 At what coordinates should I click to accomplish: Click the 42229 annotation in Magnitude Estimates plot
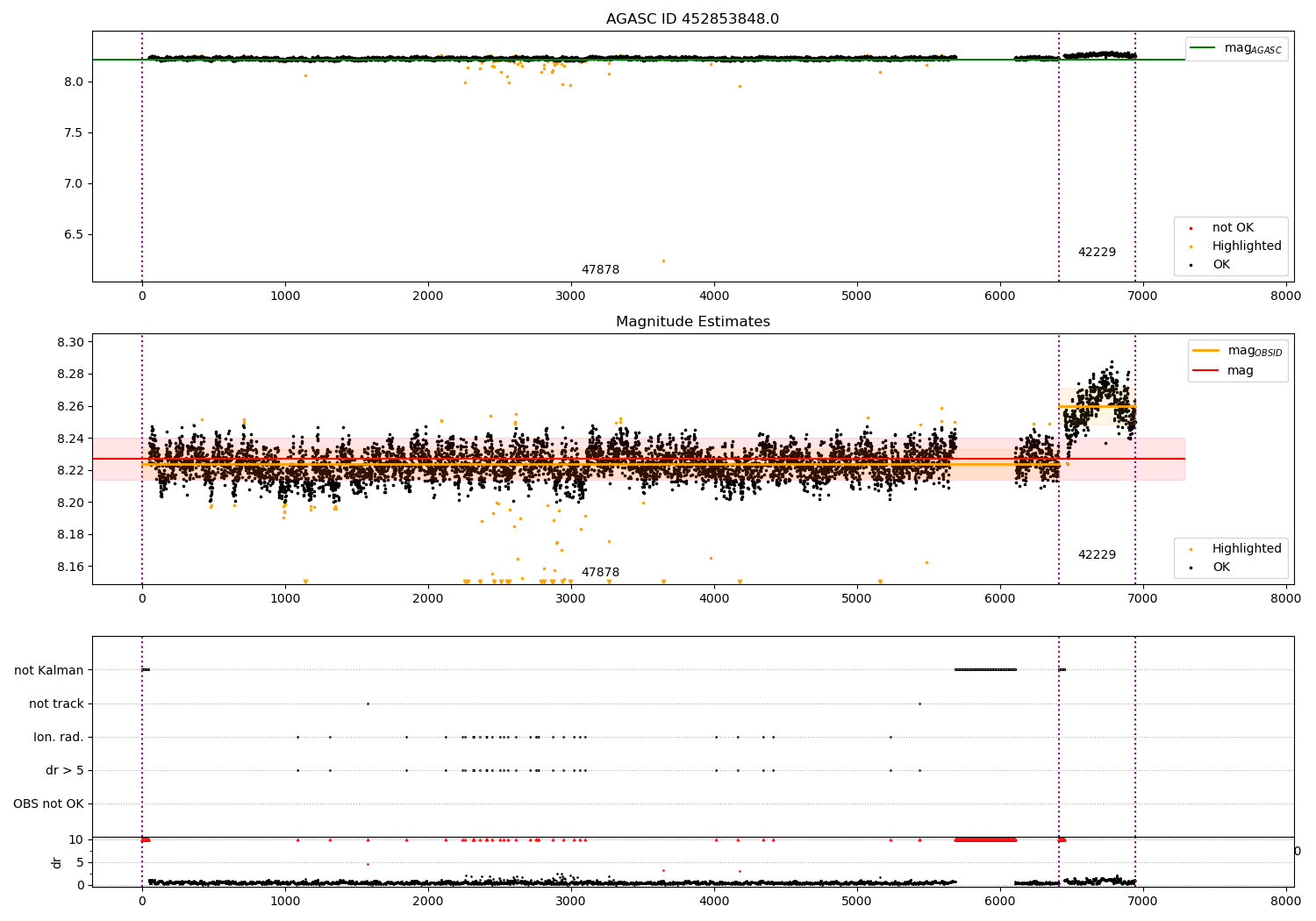pos(1097,555)
